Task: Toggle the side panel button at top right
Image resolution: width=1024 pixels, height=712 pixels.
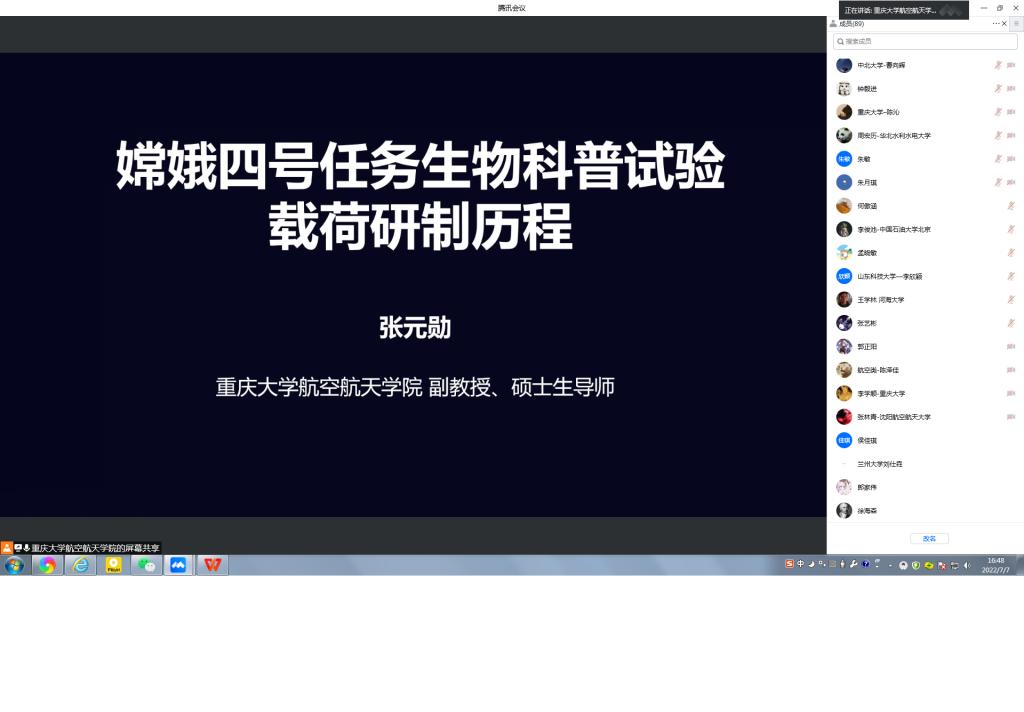Action: pyautogui.click(x=1016, y=23)
